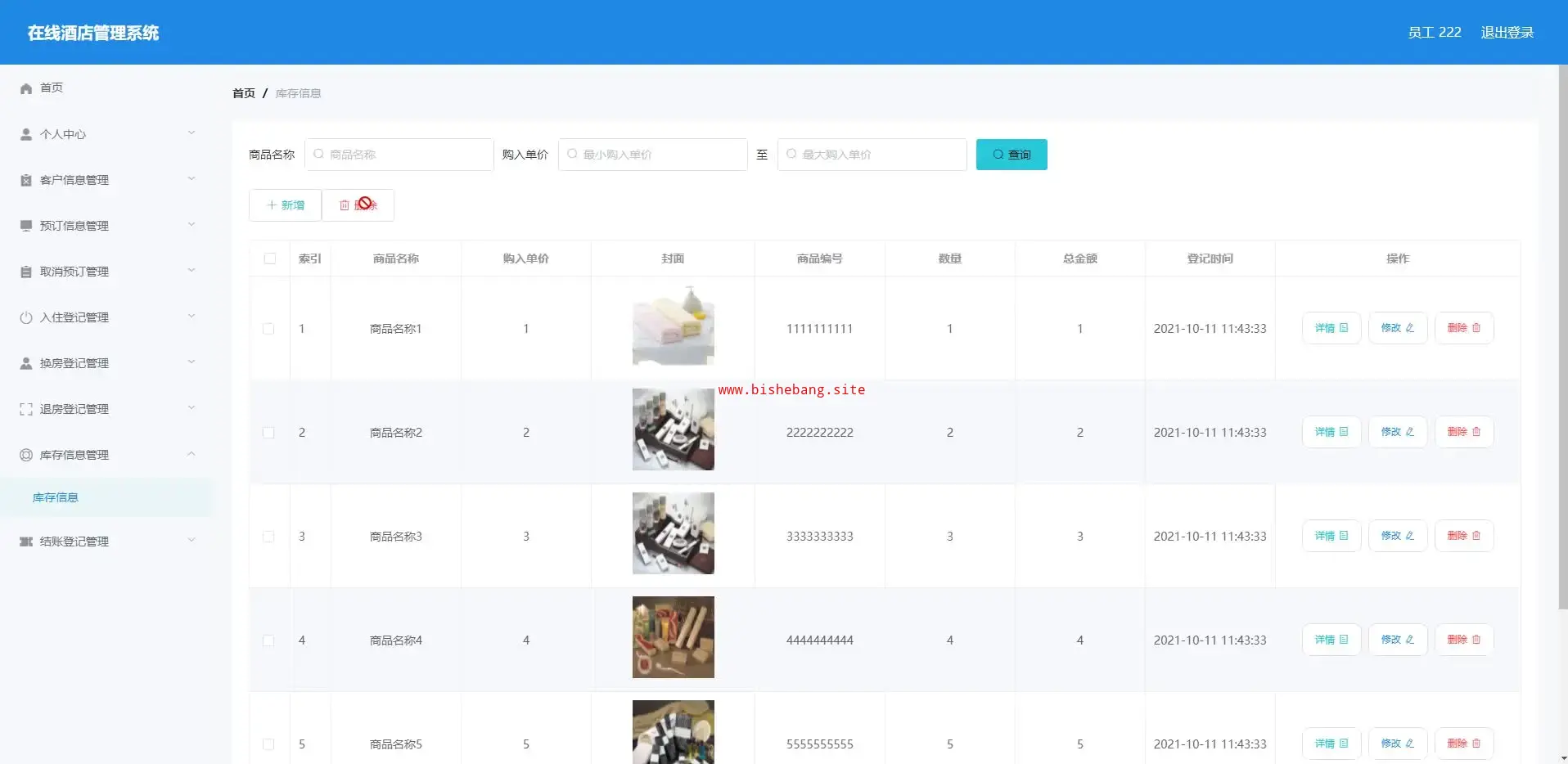Screen dimensions: 1568x764
Task: Click the person icon beside 个人中心
Action: 26,134
